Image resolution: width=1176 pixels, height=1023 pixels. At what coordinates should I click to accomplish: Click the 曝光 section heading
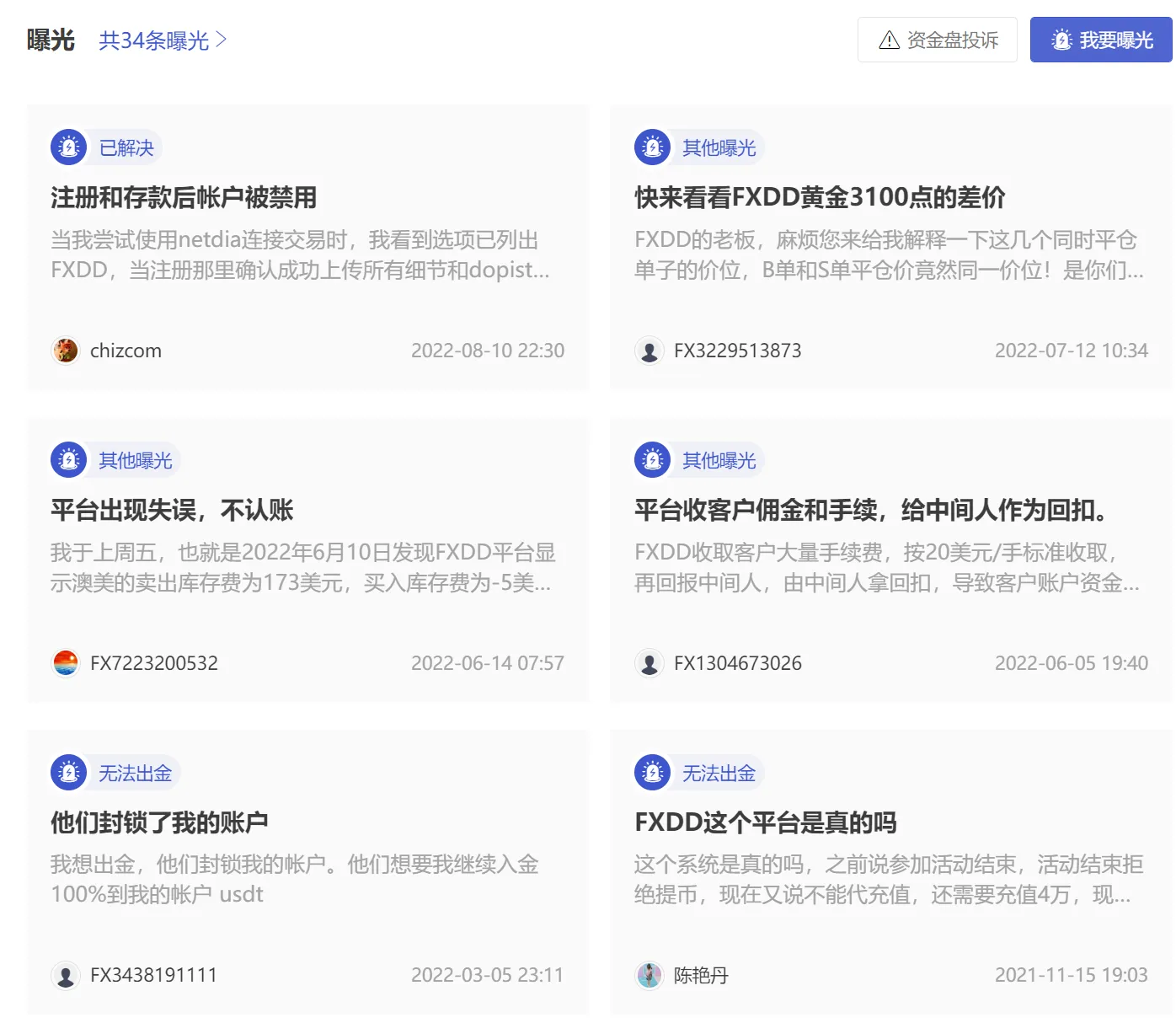pyautogui.click(x=51, y=40)
